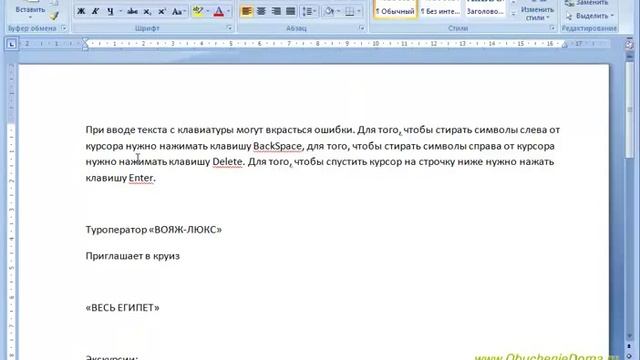Click Заменить in editing group
Viewport: 640px width, 360px height.
(591, 3)
